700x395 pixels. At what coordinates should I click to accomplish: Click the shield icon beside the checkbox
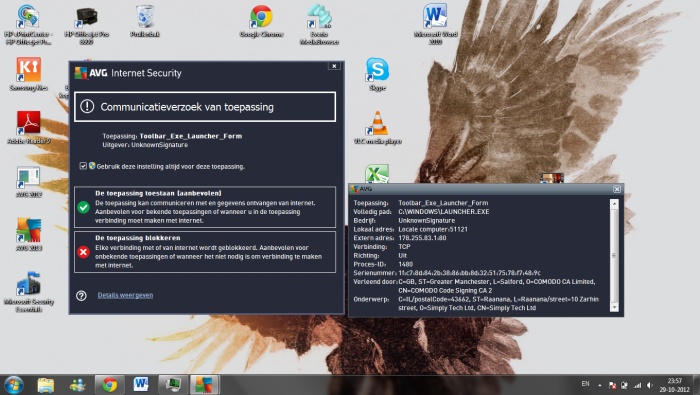point(92,166)
